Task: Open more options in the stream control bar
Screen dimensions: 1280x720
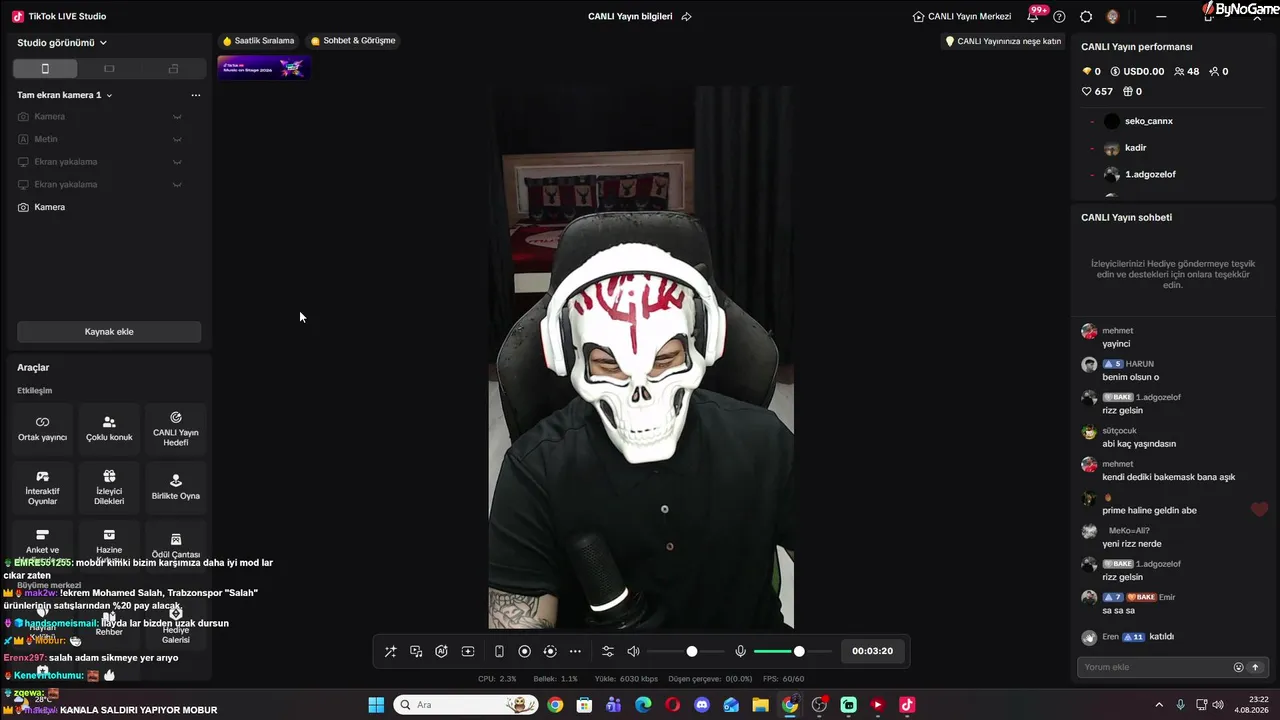Action: [575, 651]
